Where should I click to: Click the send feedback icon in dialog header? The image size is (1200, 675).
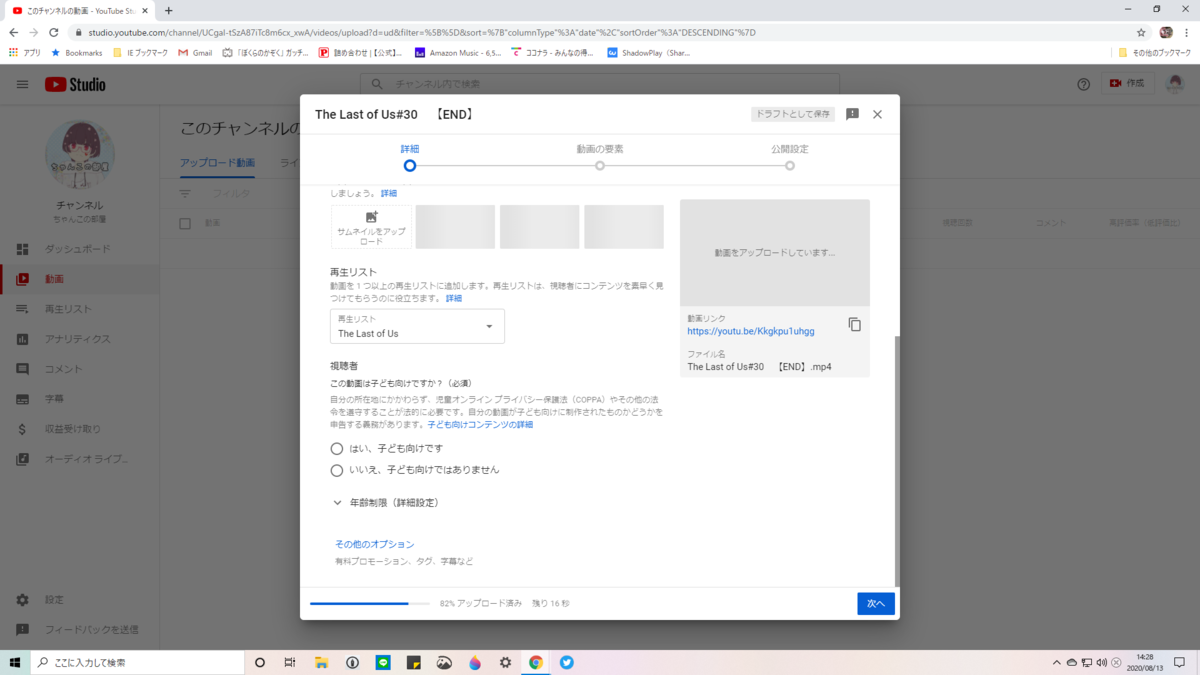[x=852, y=114]
